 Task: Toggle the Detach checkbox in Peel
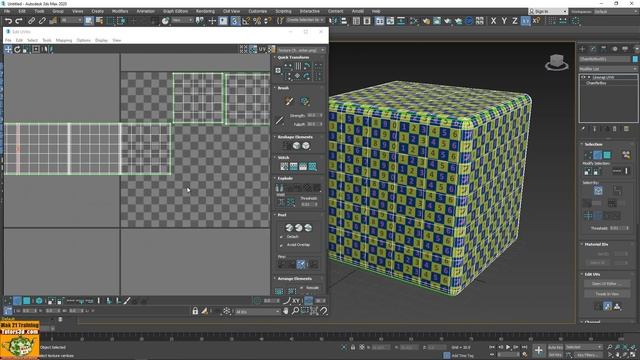click(x=281, y=237)
